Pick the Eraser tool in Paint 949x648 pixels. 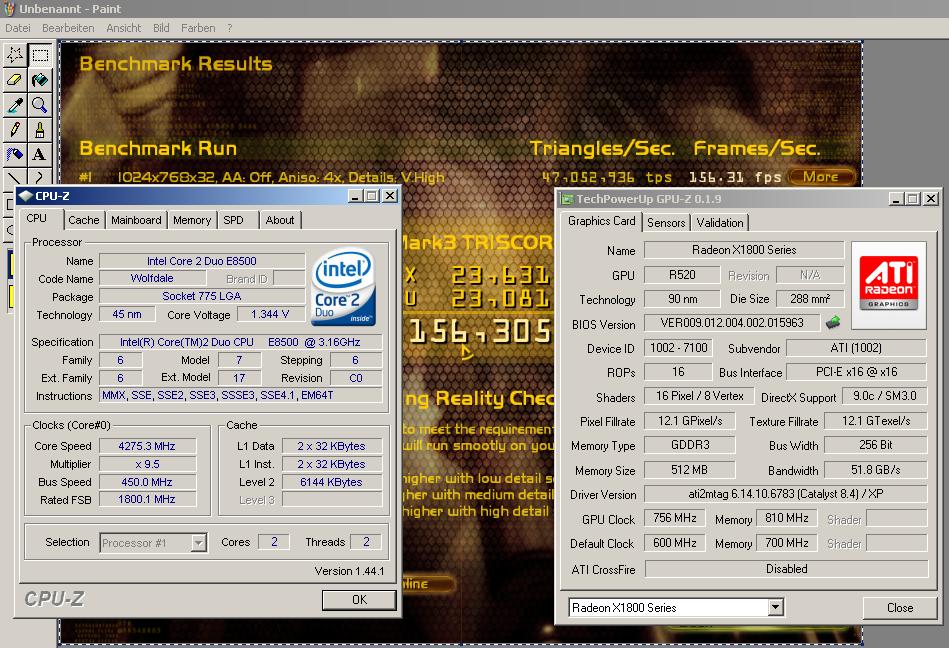tap(15, 80)
